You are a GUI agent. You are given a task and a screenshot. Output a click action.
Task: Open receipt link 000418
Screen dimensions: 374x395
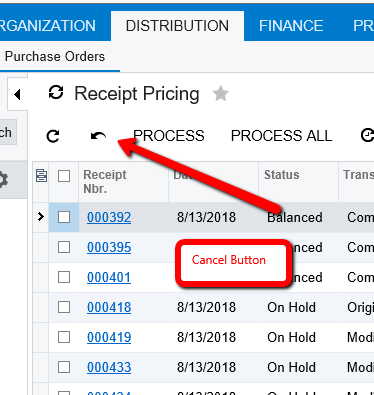pyautogui.click(x=109, y=307)
